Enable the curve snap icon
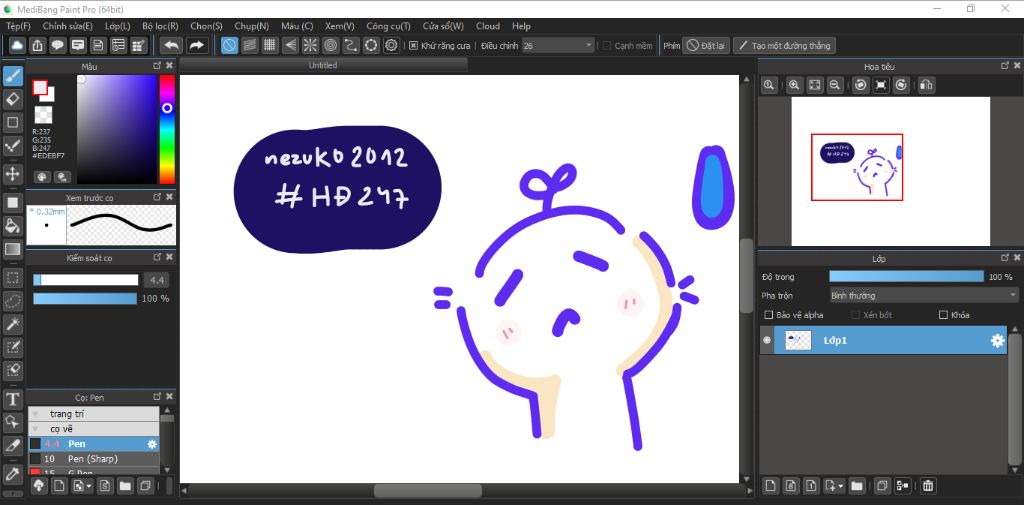The image size is (1024, 505). 351,46
